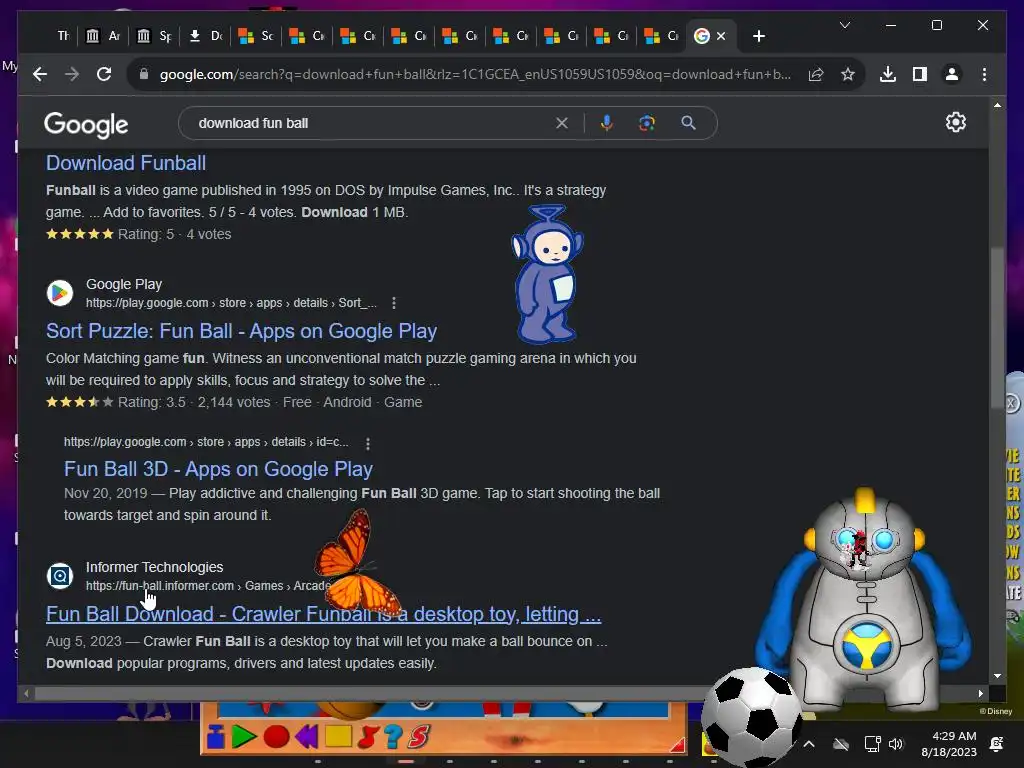This screenshot has height=768, width=1024.
Task: View site information lock icon
Action: point(144,74)
